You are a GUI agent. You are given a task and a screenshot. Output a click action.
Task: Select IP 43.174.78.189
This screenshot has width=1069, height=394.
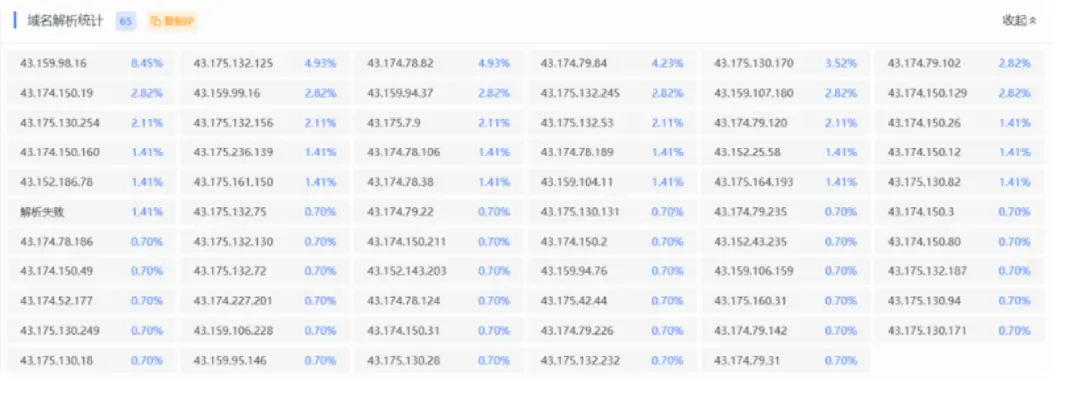pos(577,153)
